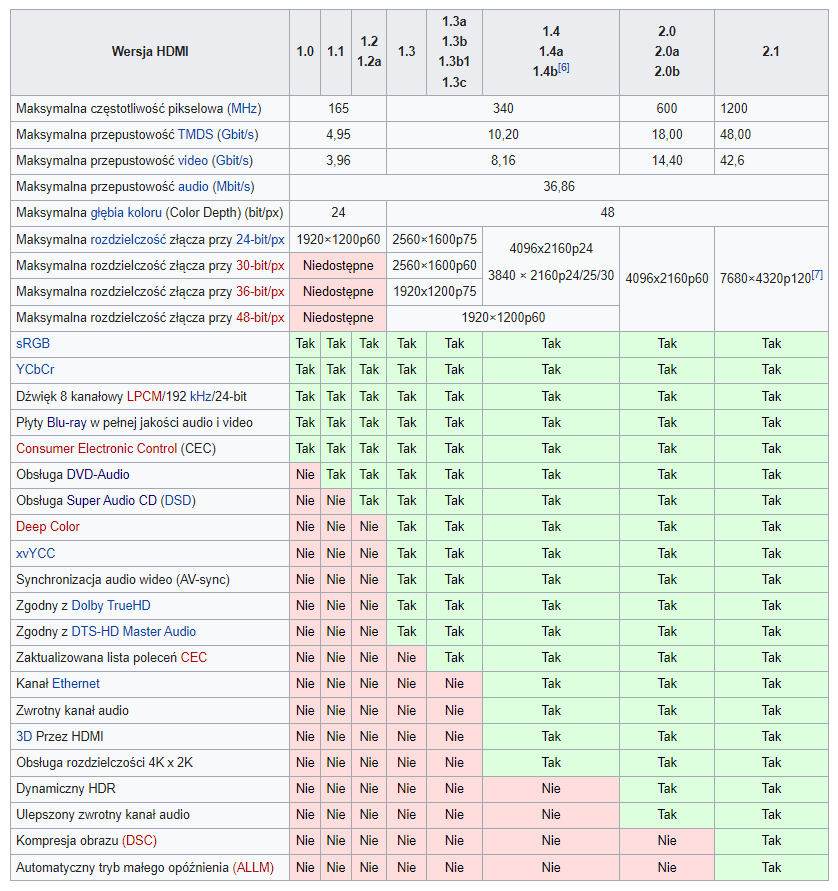
Task: Select the 2.1 version column header
Action: tap(771, 52)
